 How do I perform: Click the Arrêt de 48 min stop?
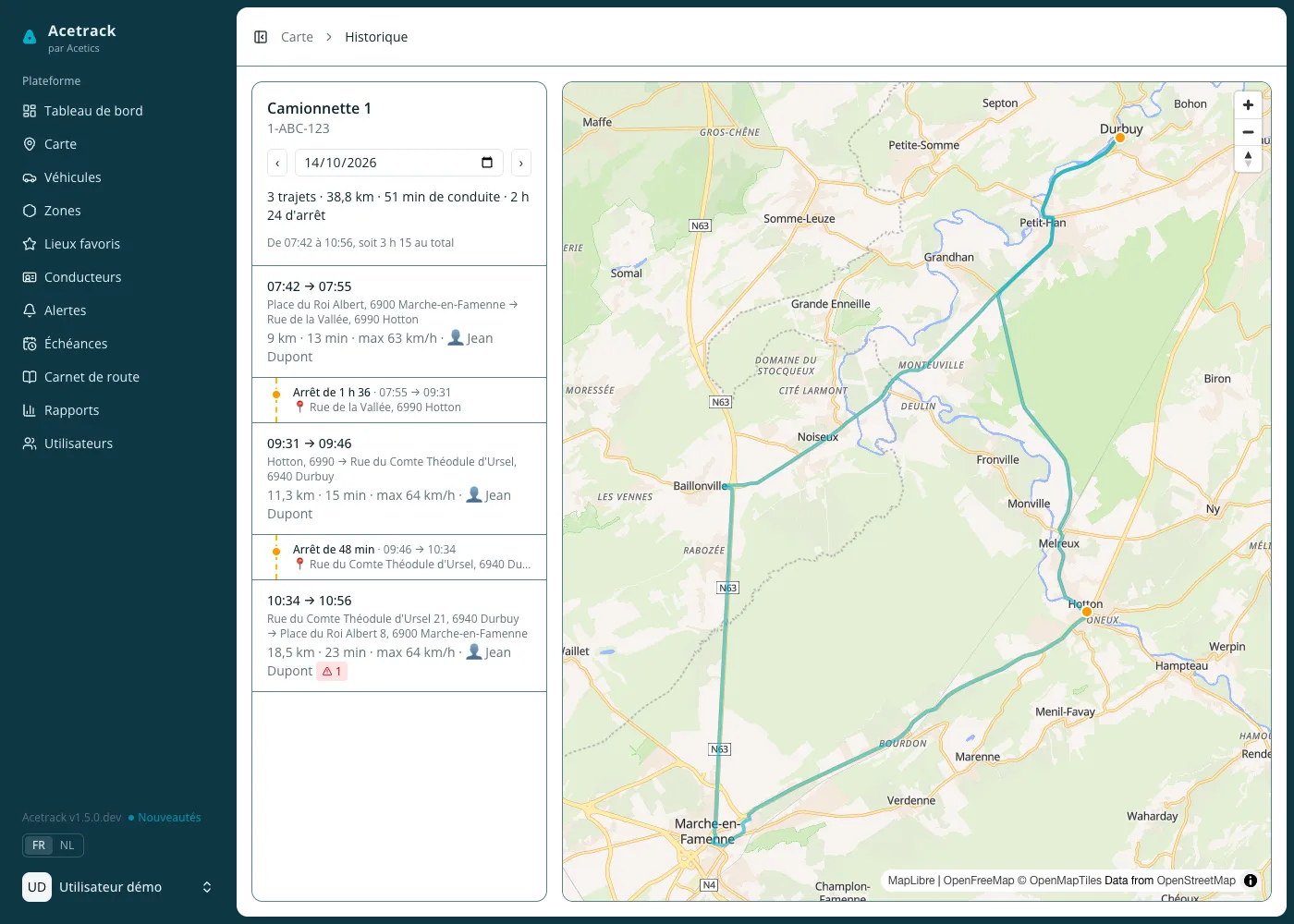point(399,557)
